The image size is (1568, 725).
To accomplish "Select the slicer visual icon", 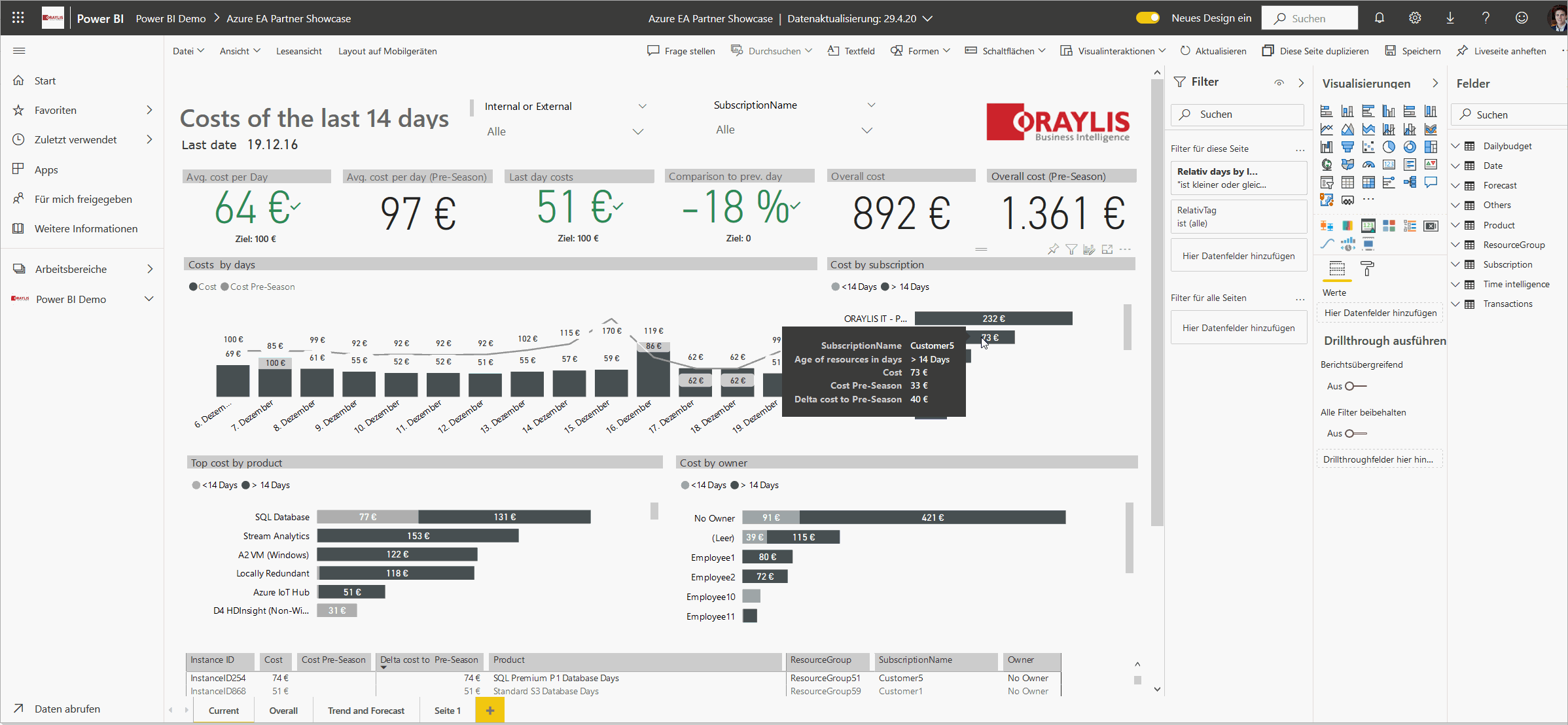I will coord(1327,182).
